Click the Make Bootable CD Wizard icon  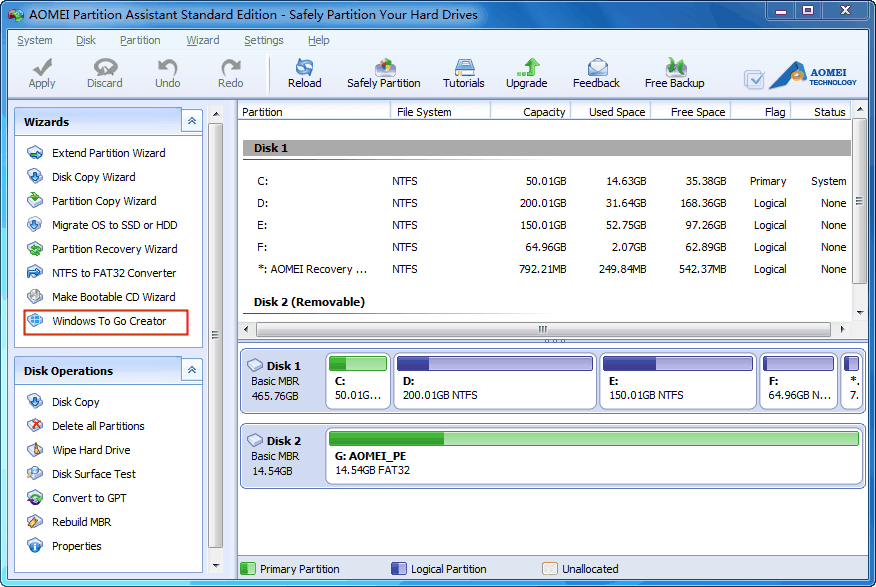click(35, 296)
